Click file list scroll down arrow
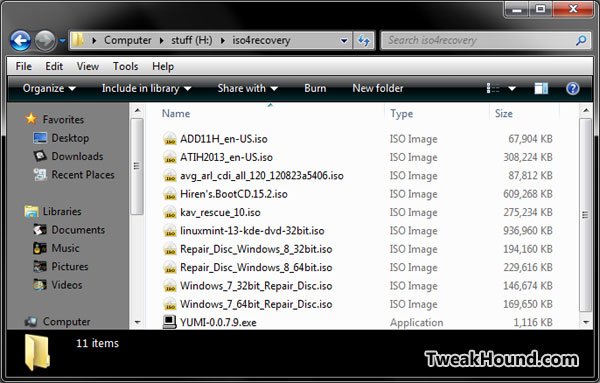This screenshot has width=600, height=383. 585,322
